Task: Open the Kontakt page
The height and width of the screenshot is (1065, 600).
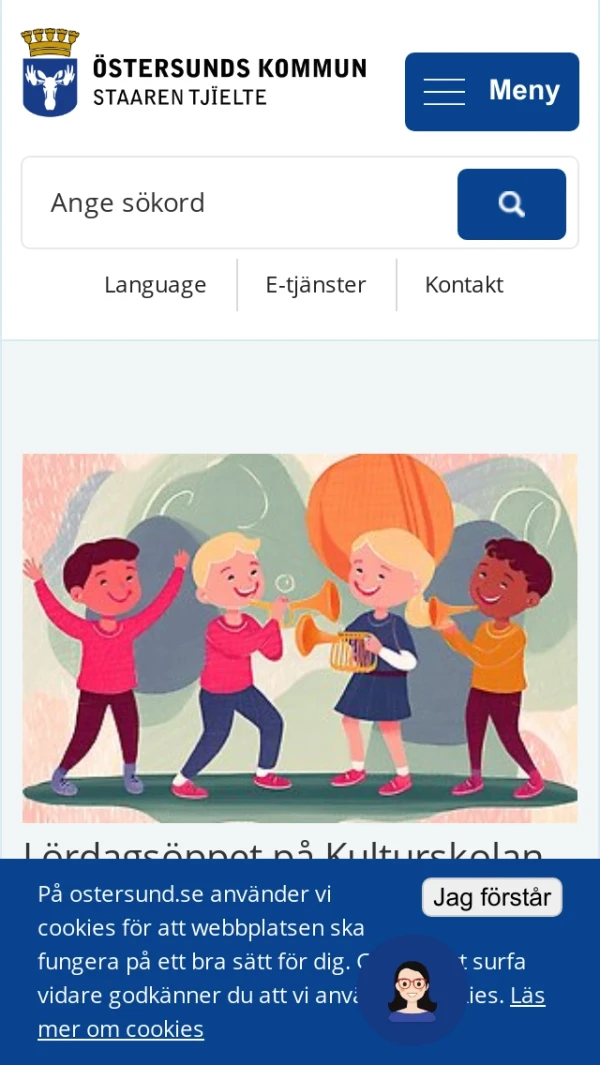Action: pyautogui.click(x=464, y=285)
